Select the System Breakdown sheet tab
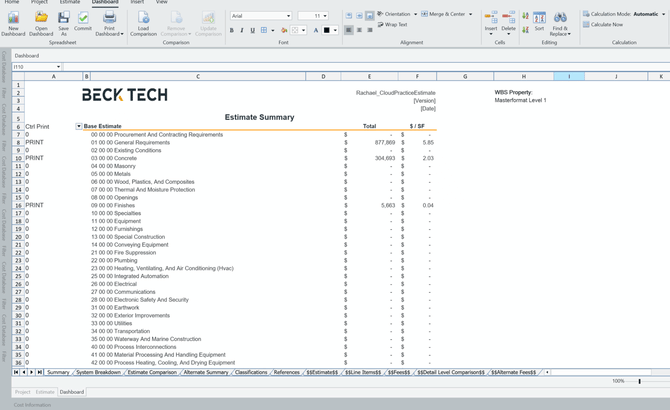The height and width of the screenshot is (410, 670). tap(98, 372)
